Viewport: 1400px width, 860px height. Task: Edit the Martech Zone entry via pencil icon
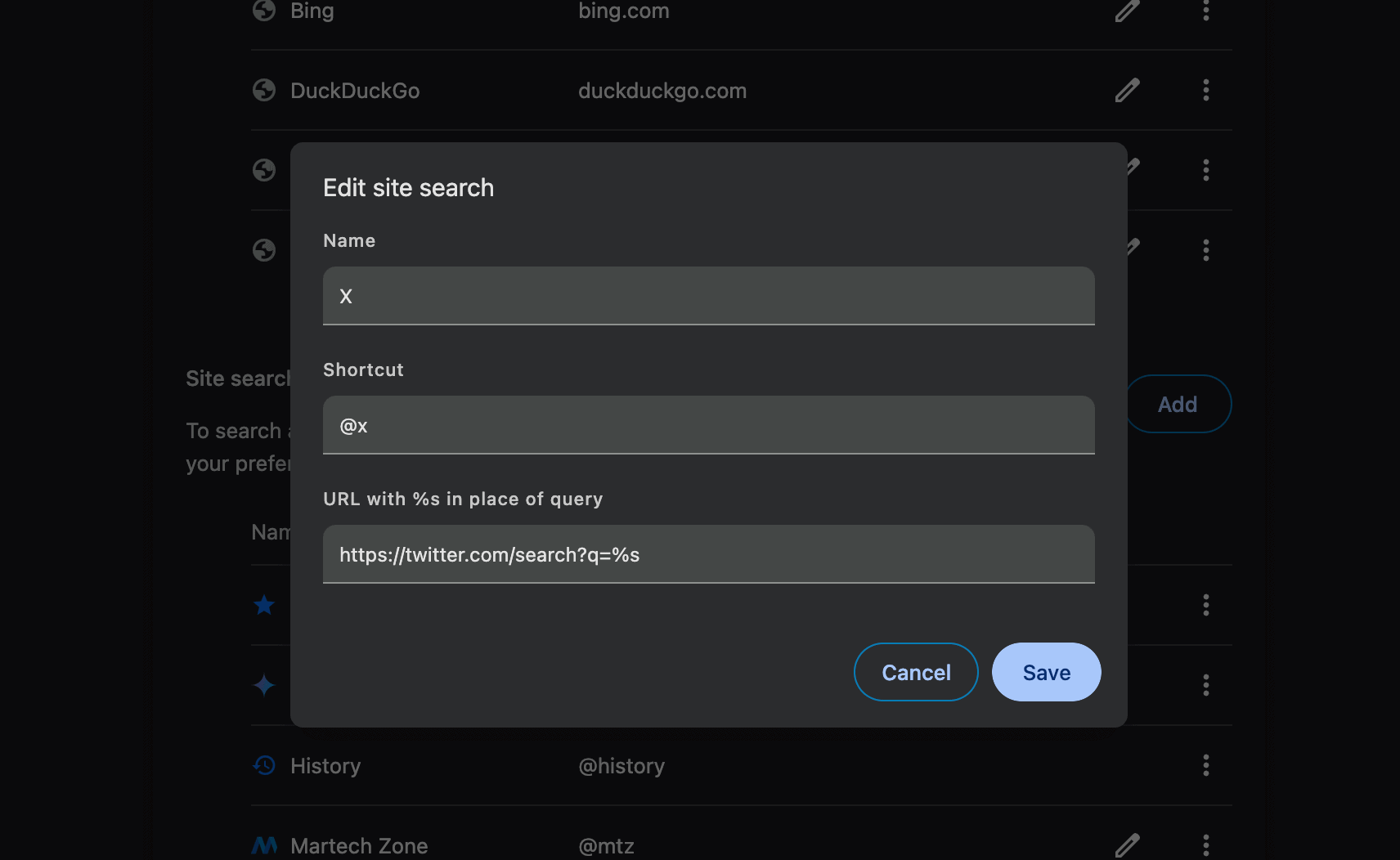point(1127,844)
